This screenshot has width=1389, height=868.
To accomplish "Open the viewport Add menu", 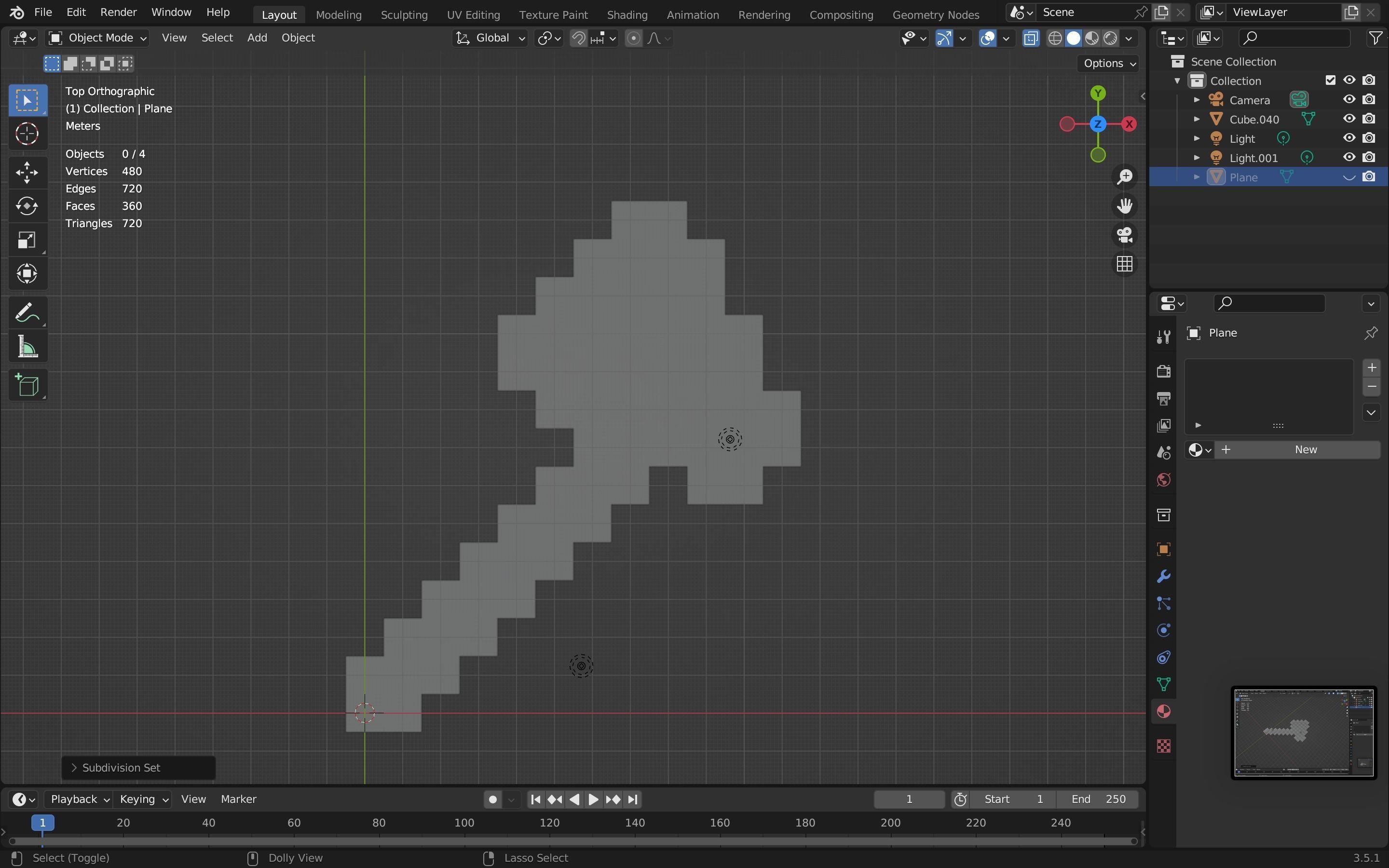I will (257, 38).
